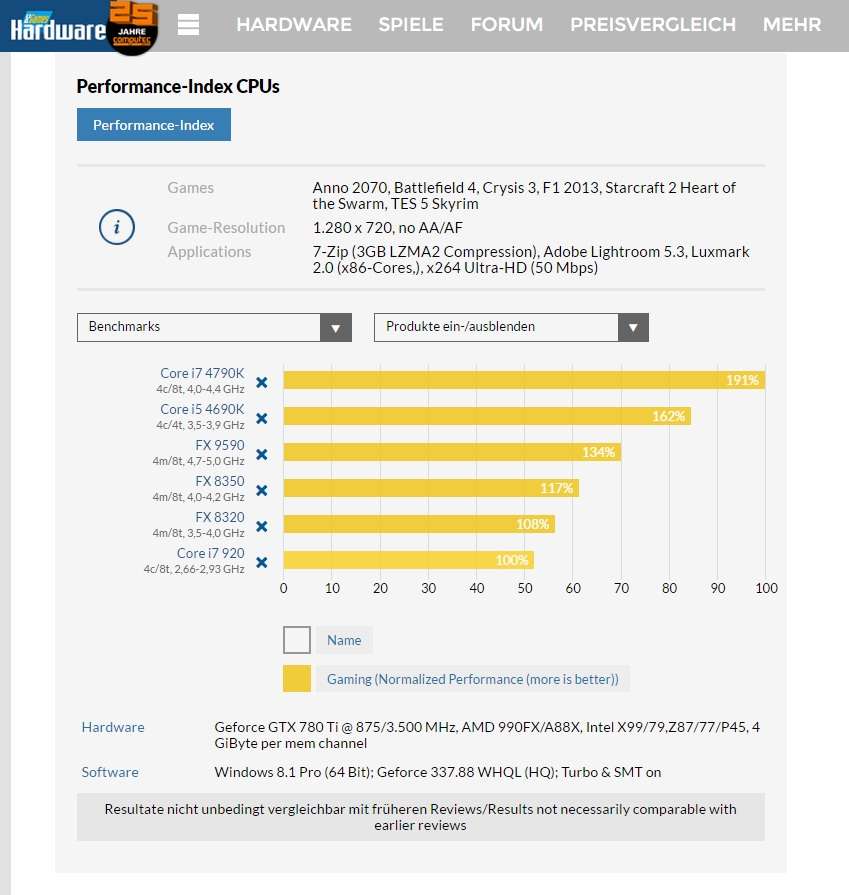The height and width of the screenshot is (895, 849).
Task: Click '4m/8t, 4,7-5,0 GHz' spec text
Action: [198, 461]
